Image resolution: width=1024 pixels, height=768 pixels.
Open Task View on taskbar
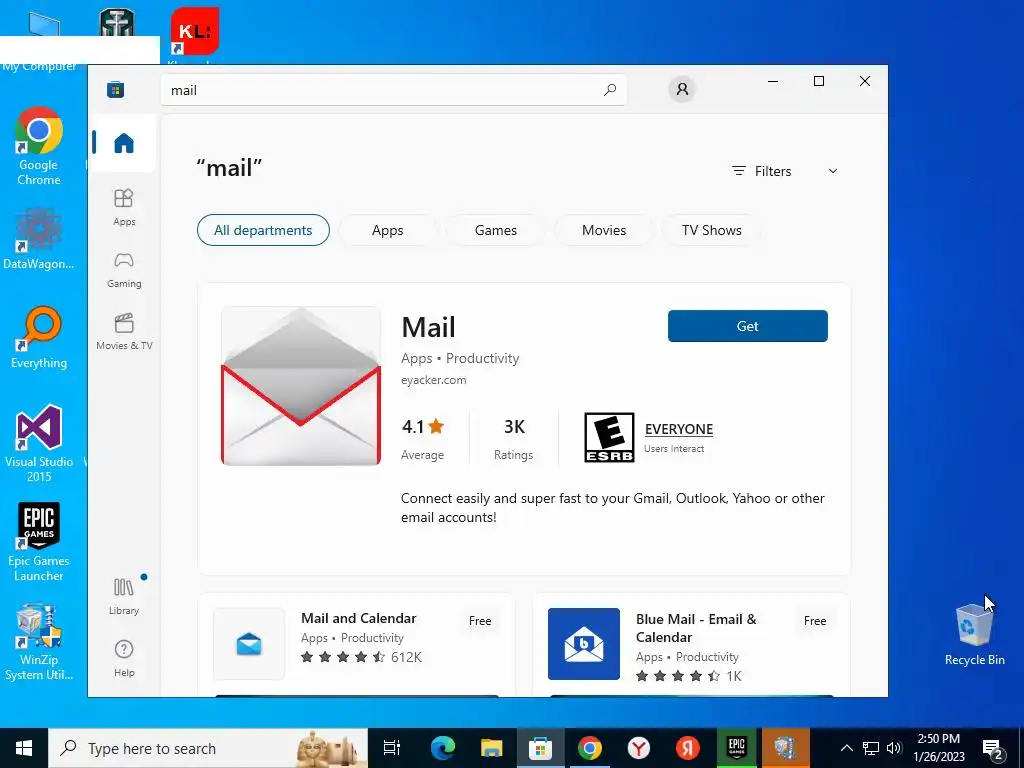(x=391, y=748)
